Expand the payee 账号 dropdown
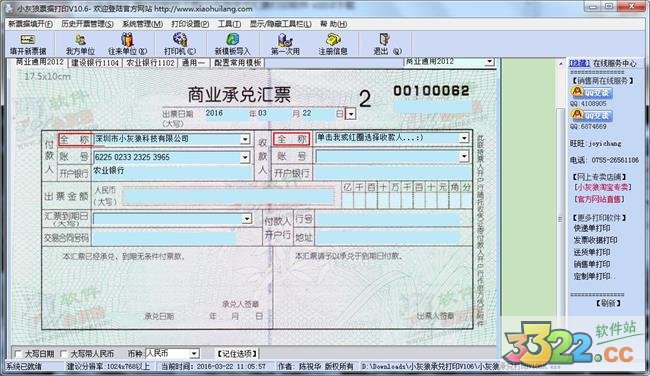Image resolution: width=650 pixels, height=376 pixels. tap(464, 156)
